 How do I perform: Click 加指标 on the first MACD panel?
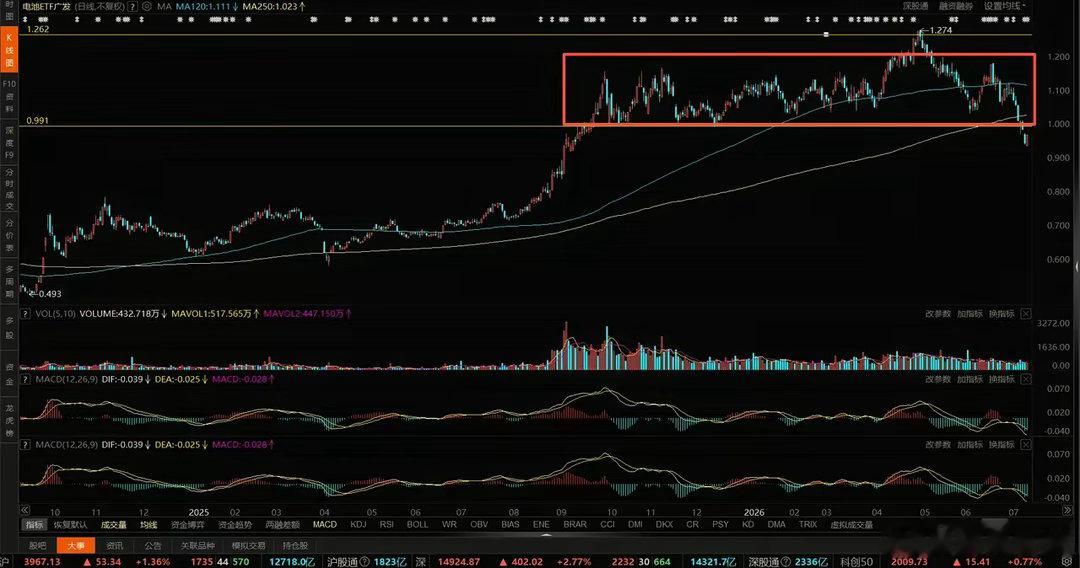970,379
